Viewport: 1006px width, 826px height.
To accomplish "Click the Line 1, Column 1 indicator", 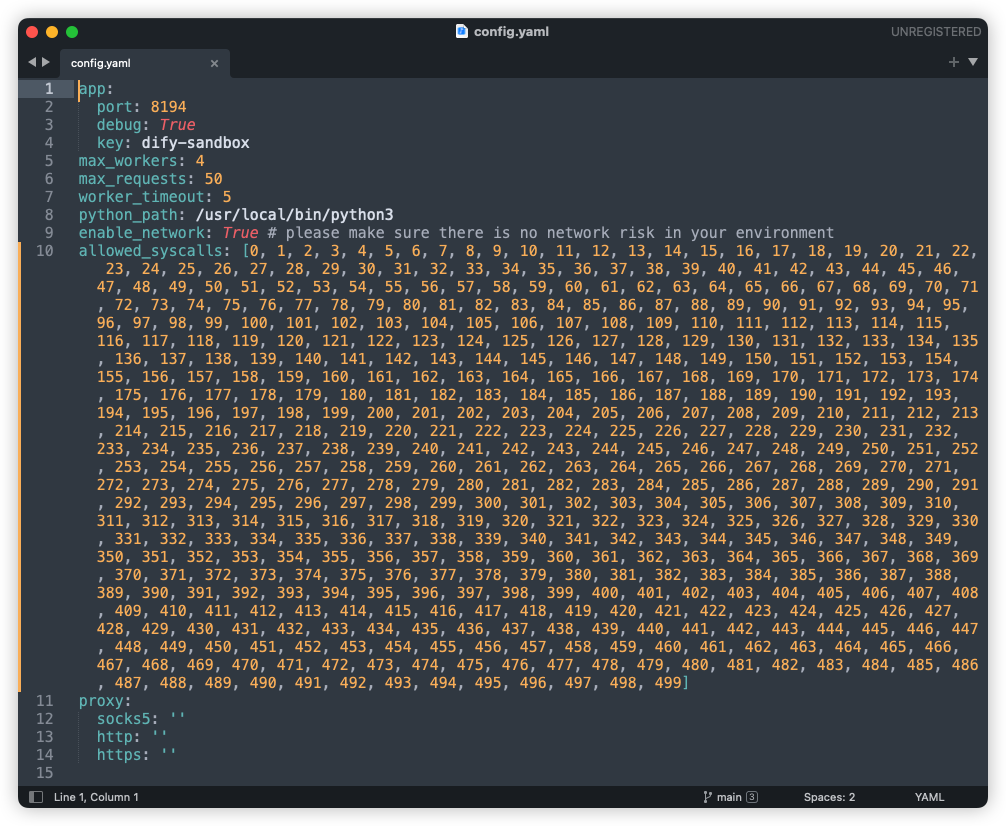I will click(96, 796).
